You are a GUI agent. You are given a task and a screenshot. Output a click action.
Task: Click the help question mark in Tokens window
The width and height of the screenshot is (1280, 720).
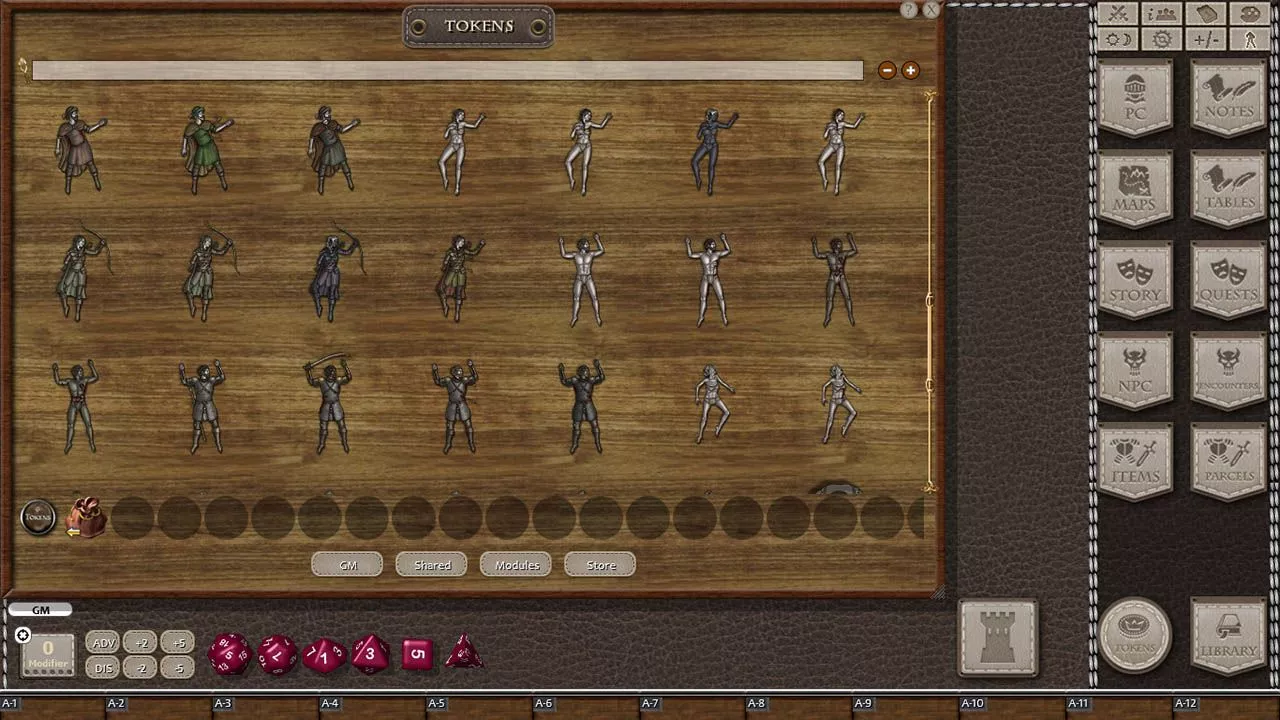(x=908, y=10)
